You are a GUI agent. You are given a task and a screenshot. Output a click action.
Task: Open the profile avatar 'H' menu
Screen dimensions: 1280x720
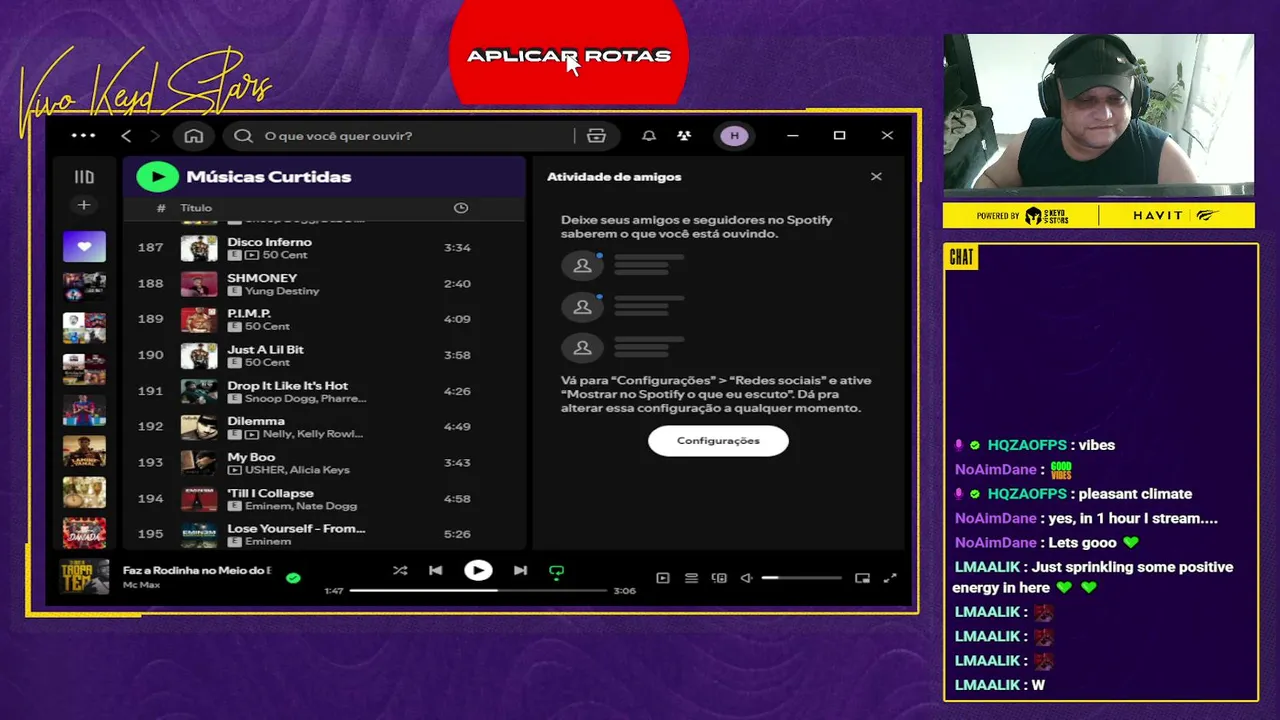[734, 136]
